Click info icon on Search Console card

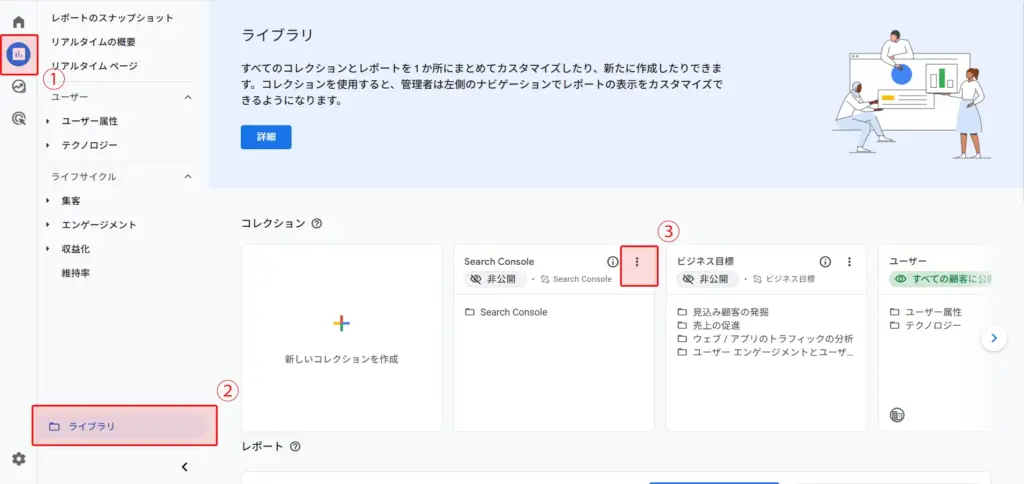[x=613, y=261]
